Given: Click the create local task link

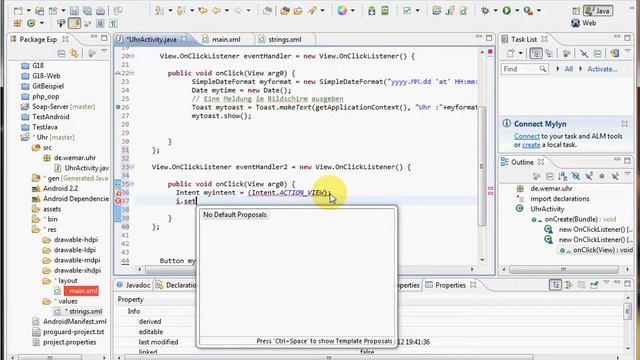Looking at the screenshot, I should (531, 144).
